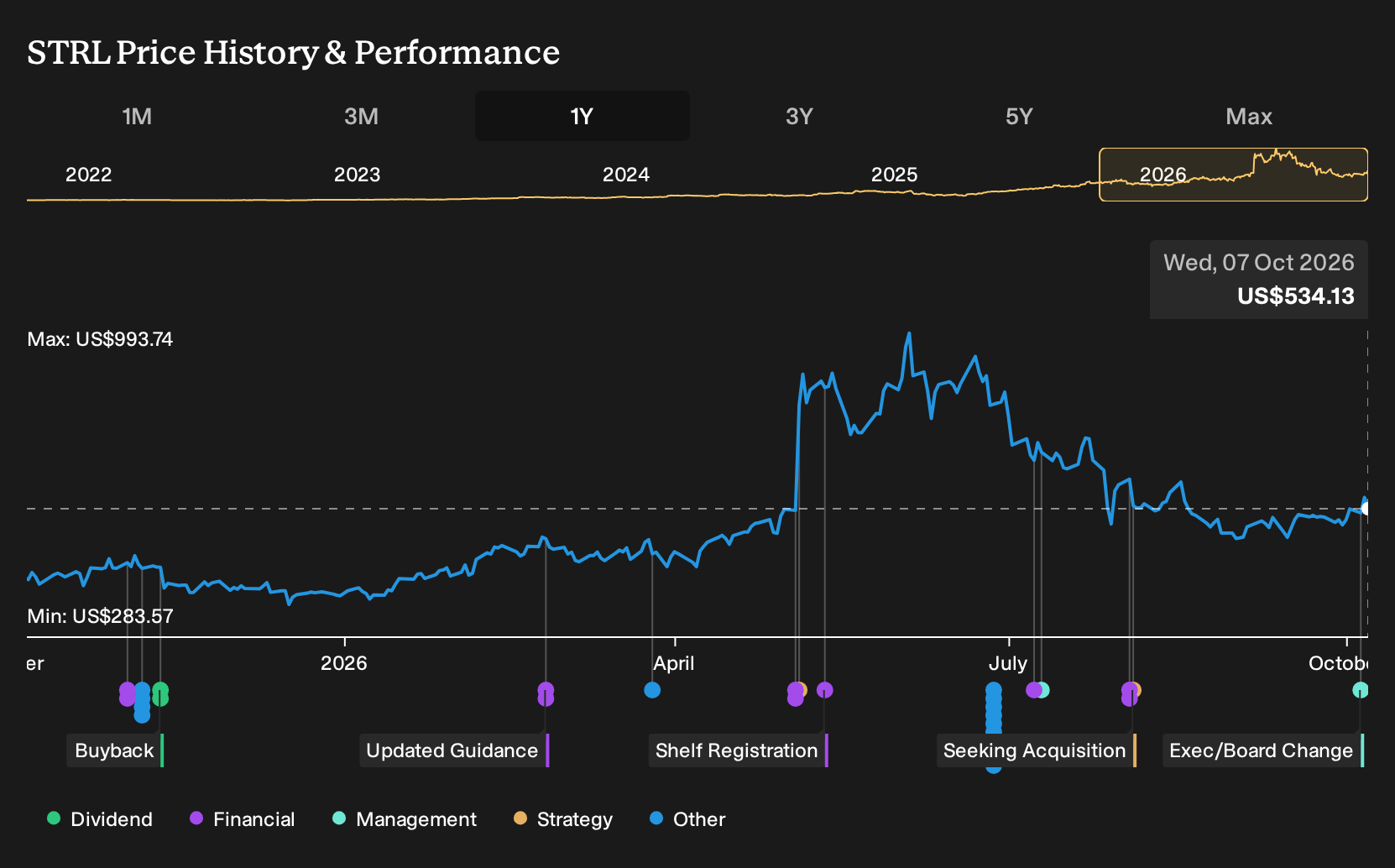Image resolution: width=1395 pixels, height=868 pixels.
Task: Switch to the 3M range tab
Action: [361, 116]
